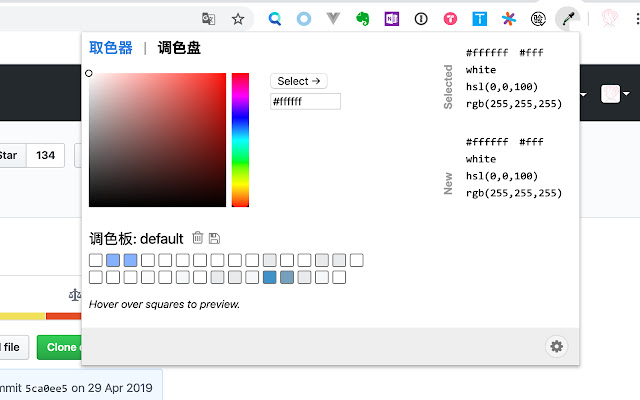Click the 134 star count
The image size is (640, 400).
(x=45, y=156)
